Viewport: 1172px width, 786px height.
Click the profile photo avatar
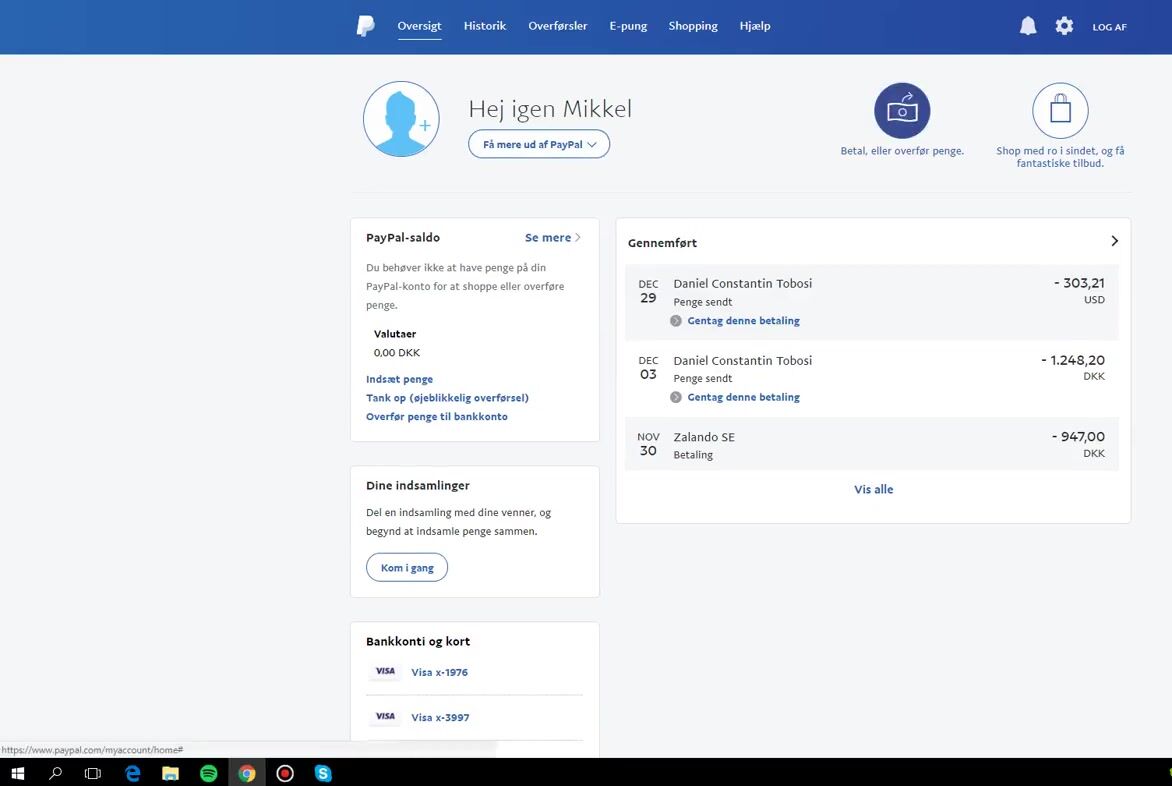tap(401, 119)
